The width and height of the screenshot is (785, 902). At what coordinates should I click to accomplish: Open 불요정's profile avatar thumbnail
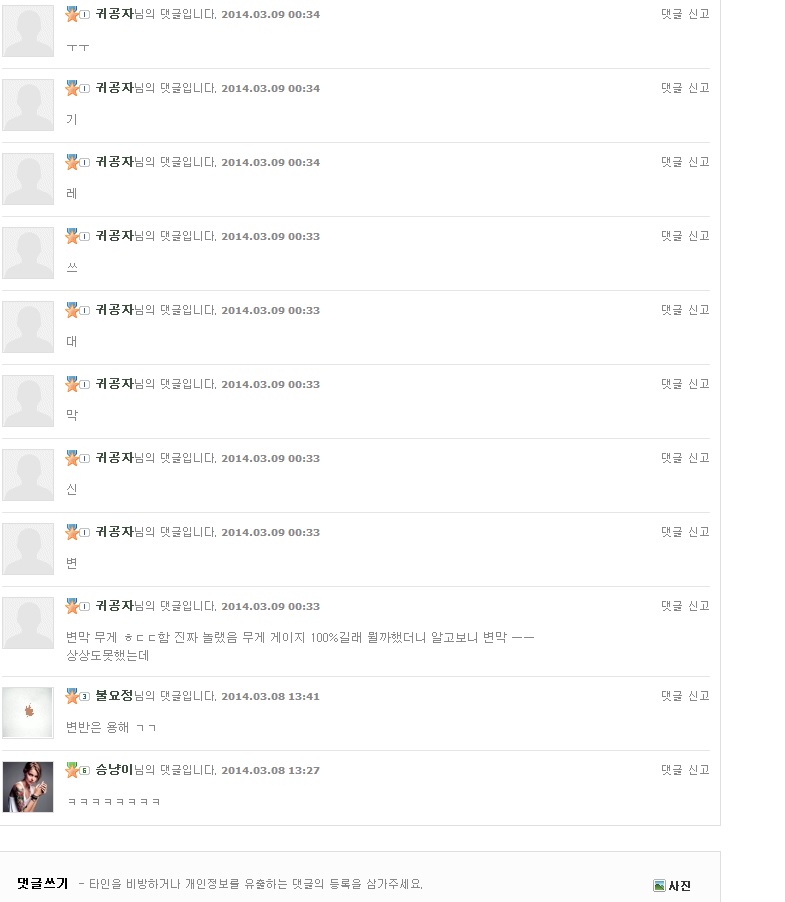[28, 713]
